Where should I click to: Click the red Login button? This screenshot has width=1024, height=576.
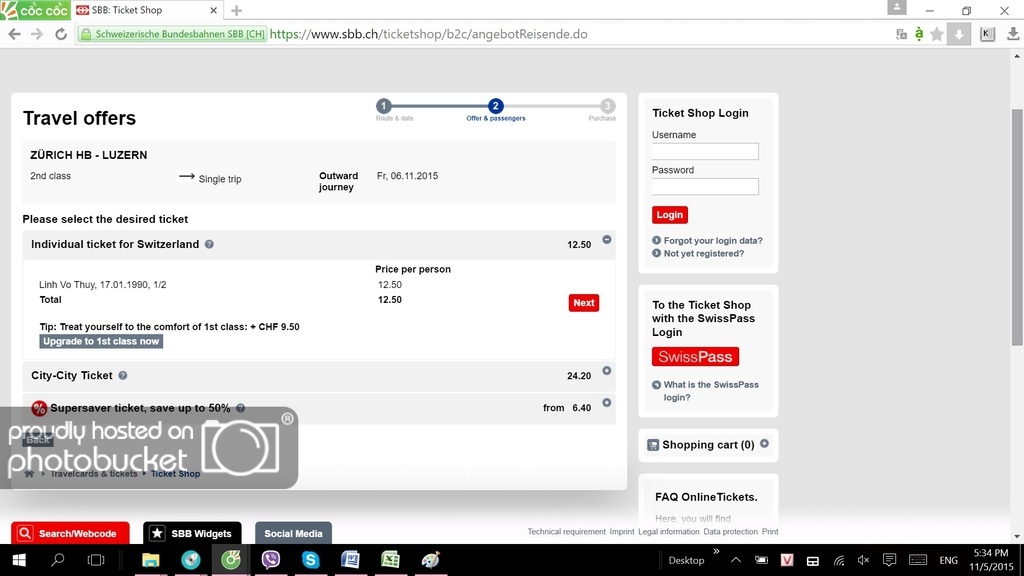(x=669, y=215)
